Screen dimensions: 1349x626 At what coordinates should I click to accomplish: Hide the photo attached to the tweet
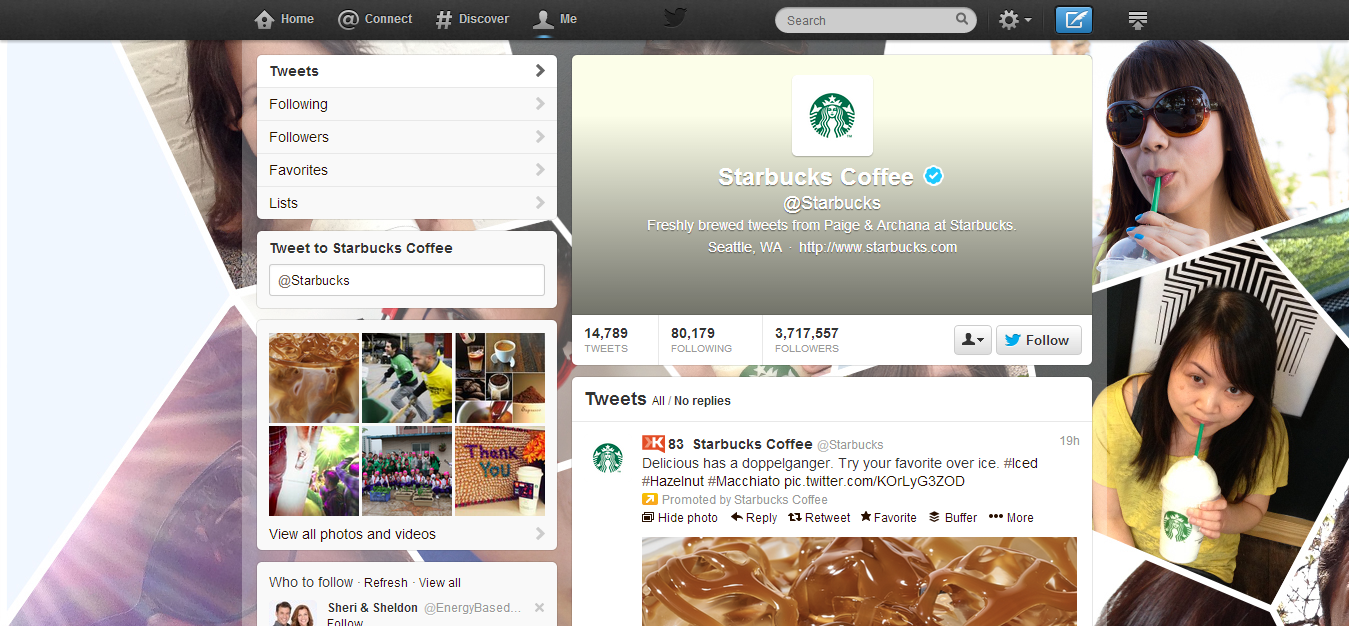click(x=680, y=517)
